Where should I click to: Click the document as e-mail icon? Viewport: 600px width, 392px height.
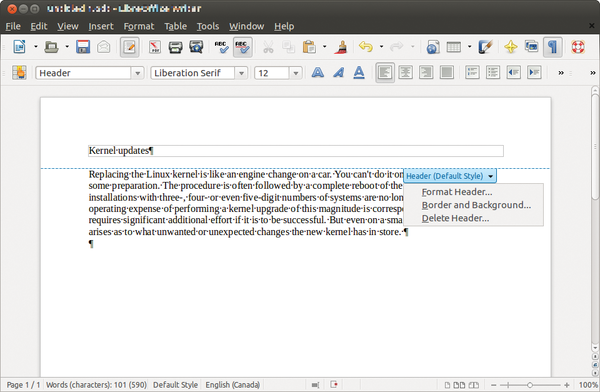tap(104, 47)
